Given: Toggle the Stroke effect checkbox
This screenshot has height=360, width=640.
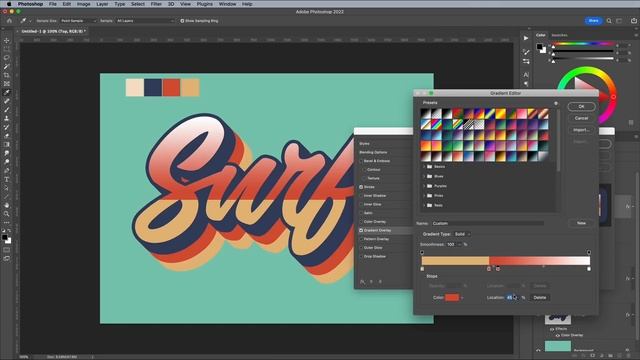Looking at the screenshot, I should pos(361,187).
